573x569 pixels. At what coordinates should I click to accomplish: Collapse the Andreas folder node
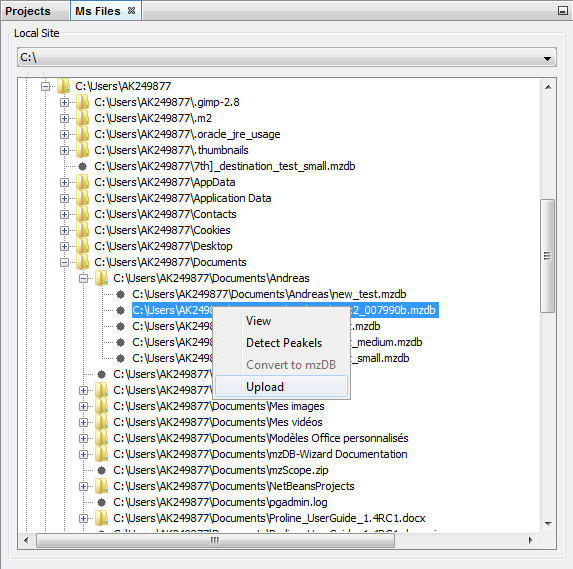[x=83, y=278]
